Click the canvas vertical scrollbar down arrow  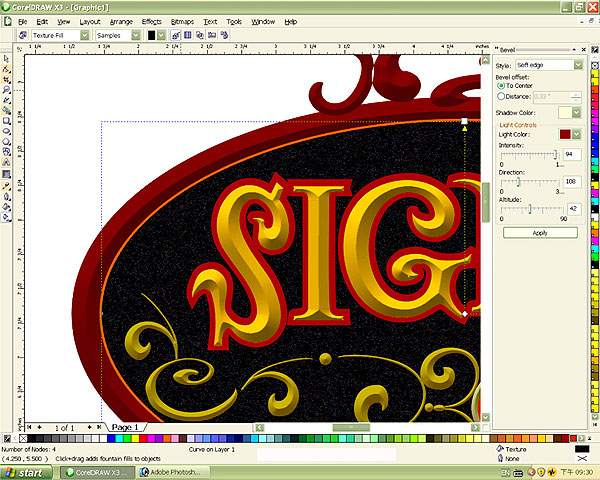(x=486, y=417)
